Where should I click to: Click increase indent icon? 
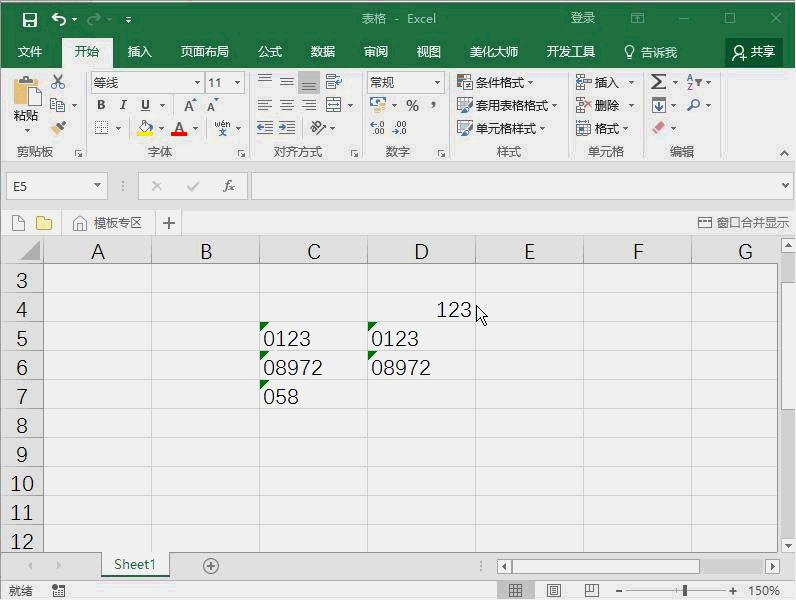pyautogui.click(x=287, y=127)
